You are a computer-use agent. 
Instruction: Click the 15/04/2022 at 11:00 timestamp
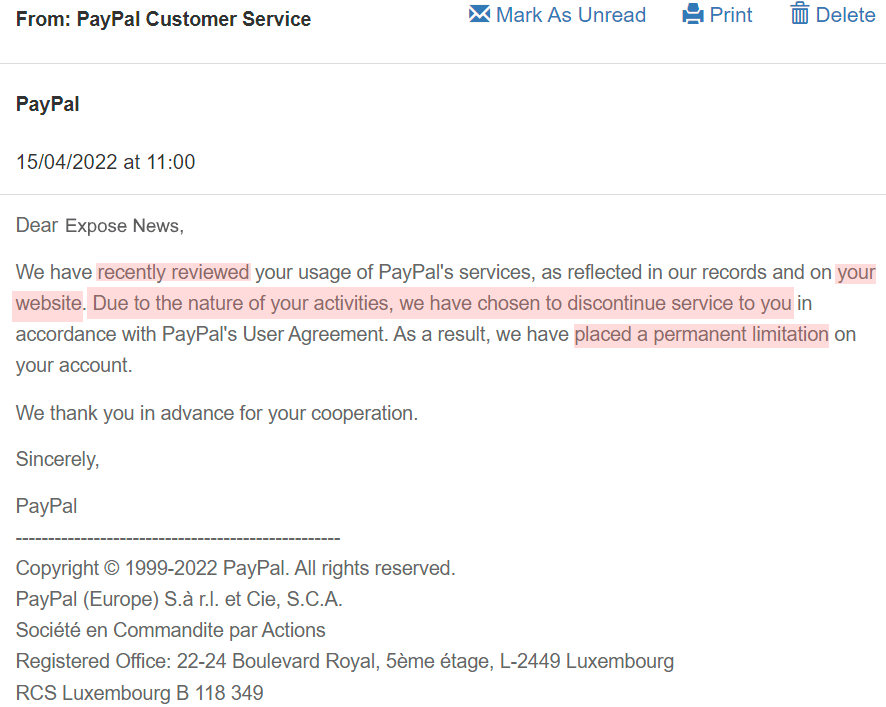tap(106, 162)
